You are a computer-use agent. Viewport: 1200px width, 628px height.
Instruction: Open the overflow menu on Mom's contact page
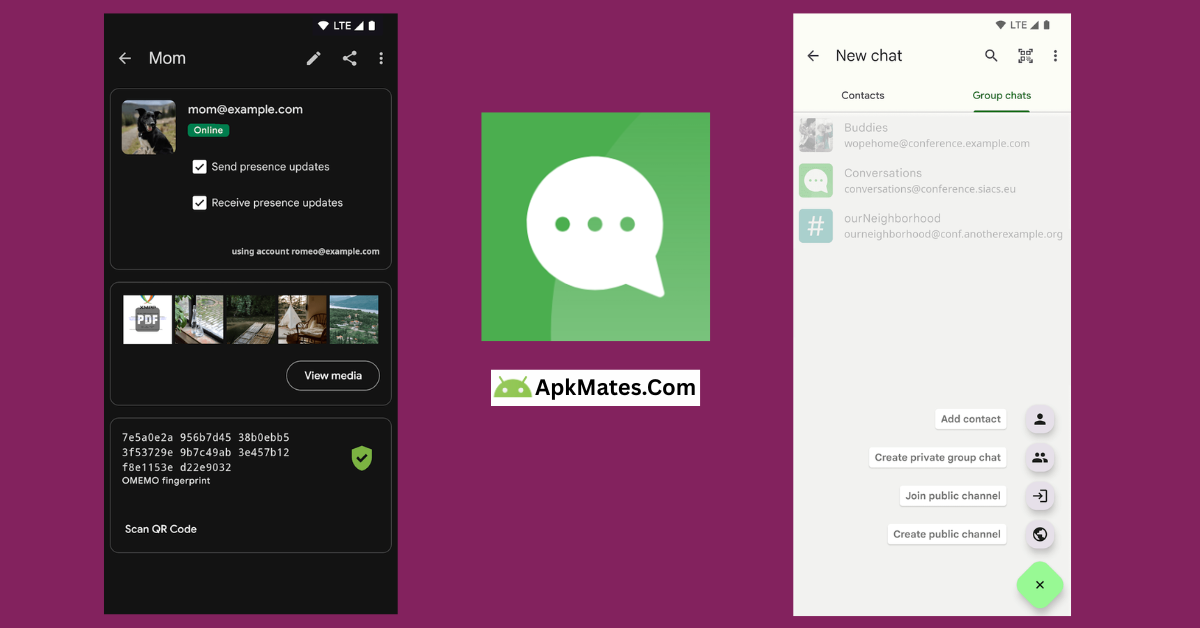click(x=381, y=58)
